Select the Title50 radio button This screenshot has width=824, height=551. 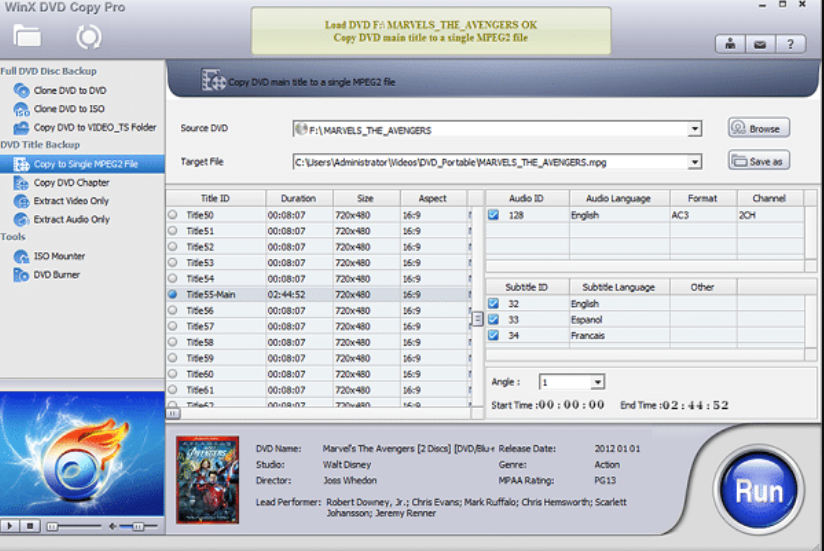[x=172, y=215]
